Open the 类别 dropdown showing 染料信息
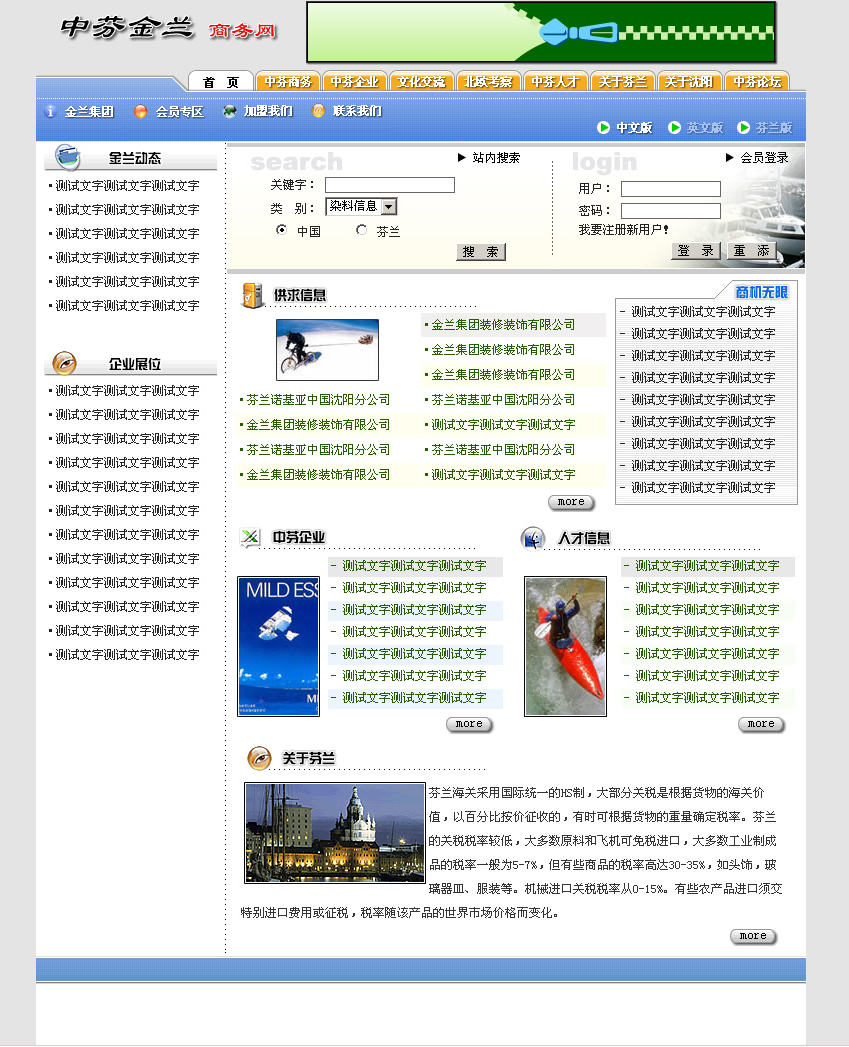Screen dimensions: 849x1047 [361, 206]
